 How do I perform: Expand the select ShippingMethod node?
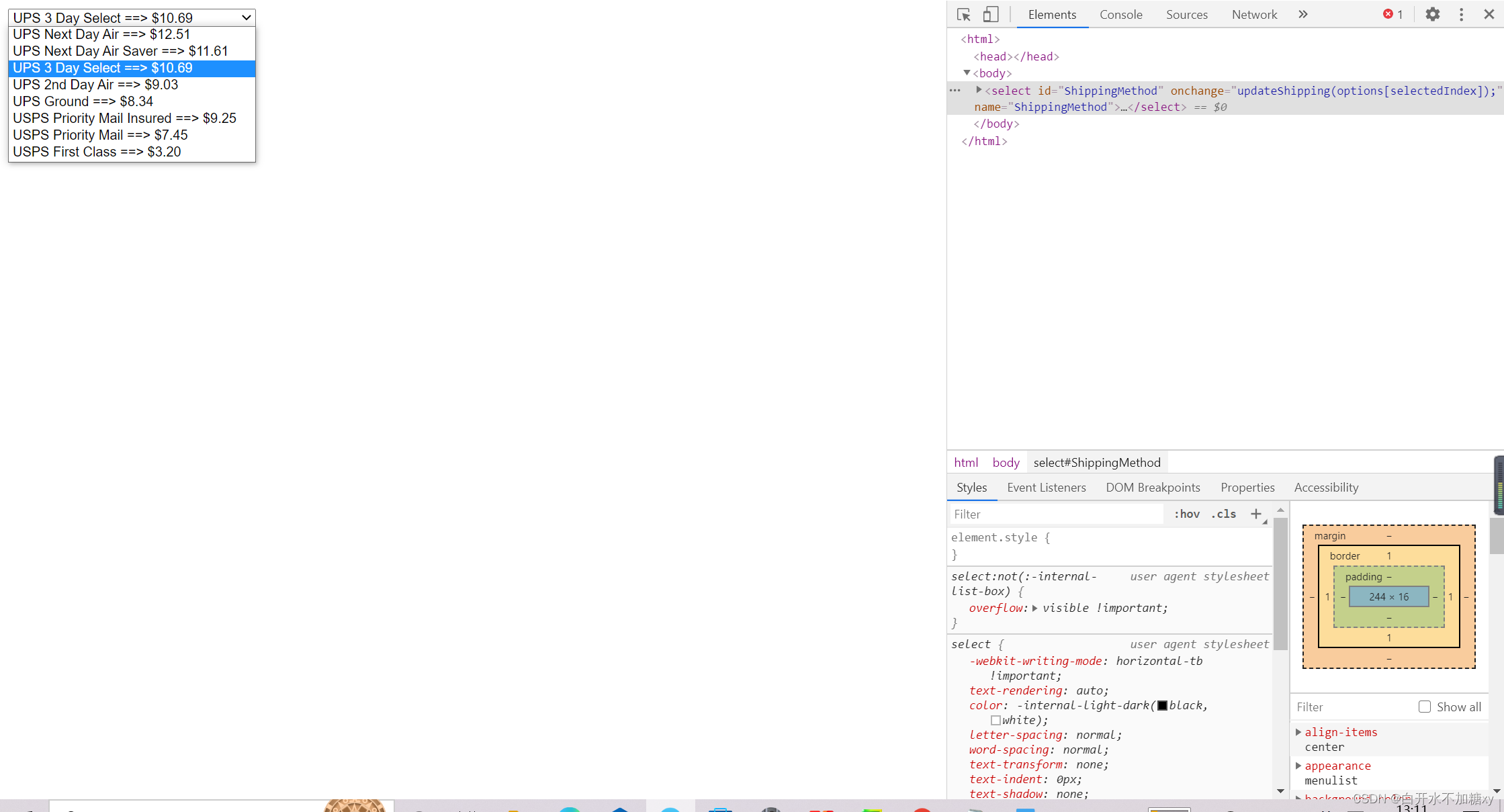click(979, 90)
